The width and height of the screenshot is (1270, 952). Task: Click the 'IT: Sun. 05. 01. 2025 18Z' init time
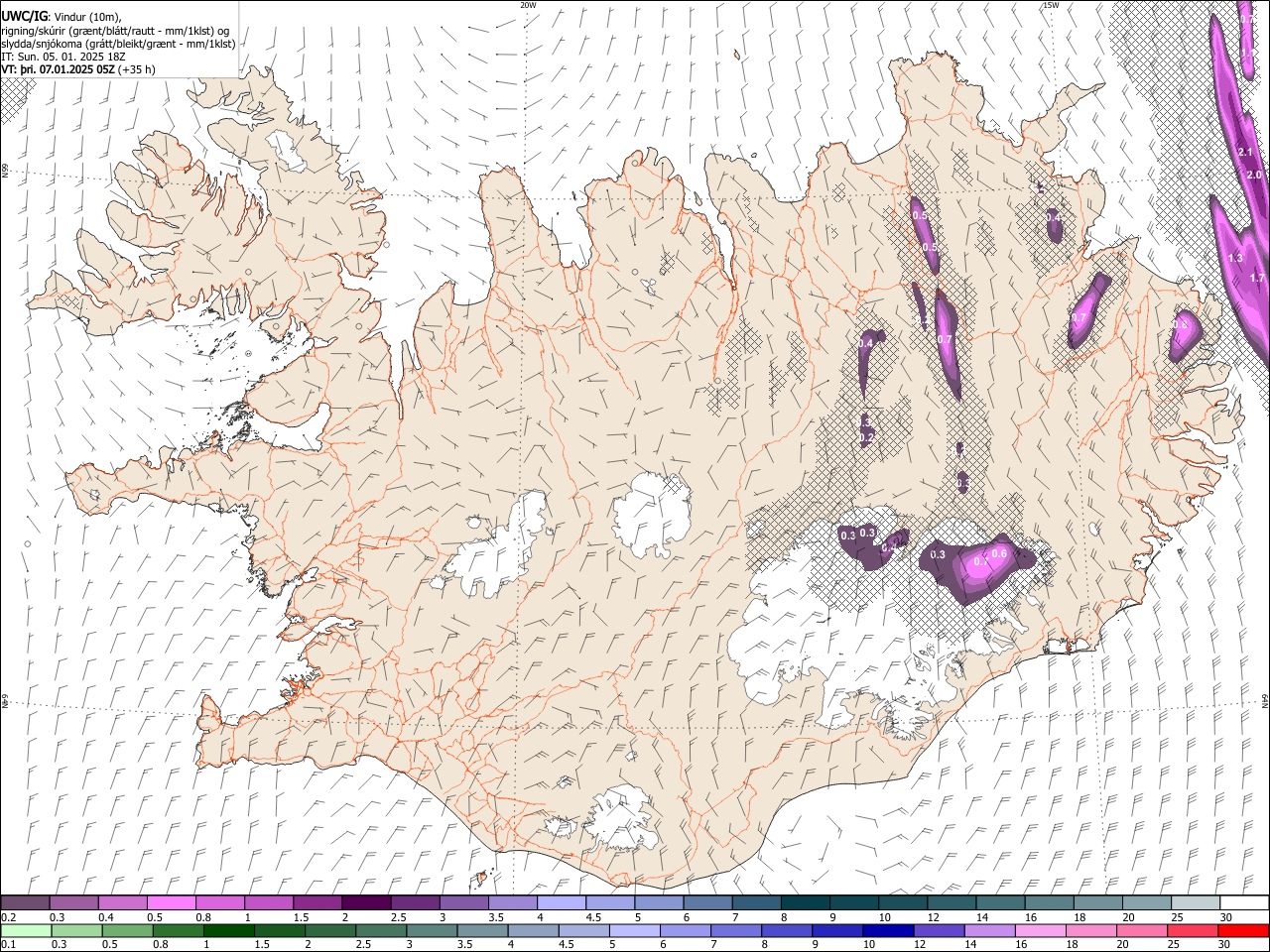(63, 57)
